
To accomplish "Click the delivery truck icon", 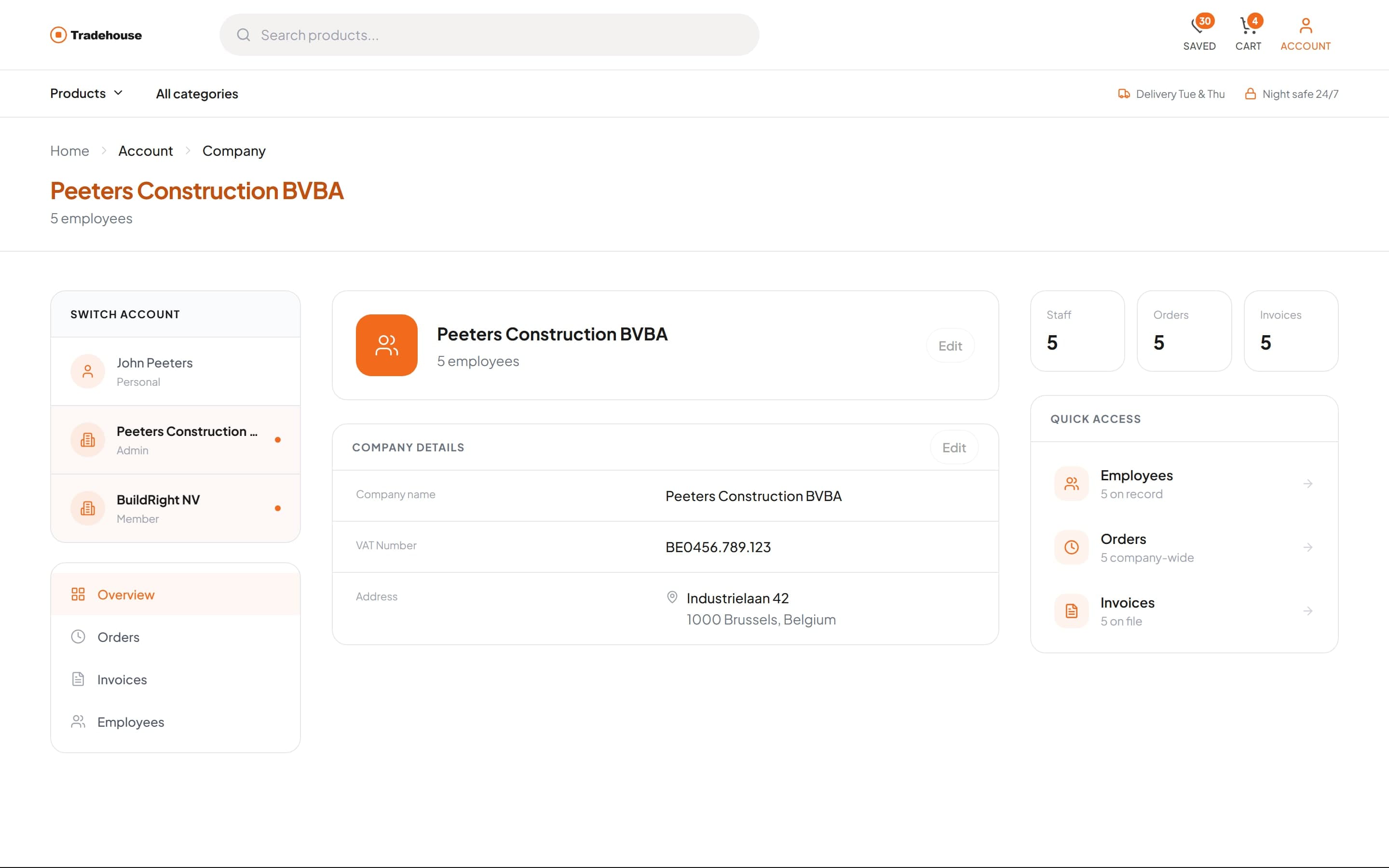I will click(x=1124, y=94).
